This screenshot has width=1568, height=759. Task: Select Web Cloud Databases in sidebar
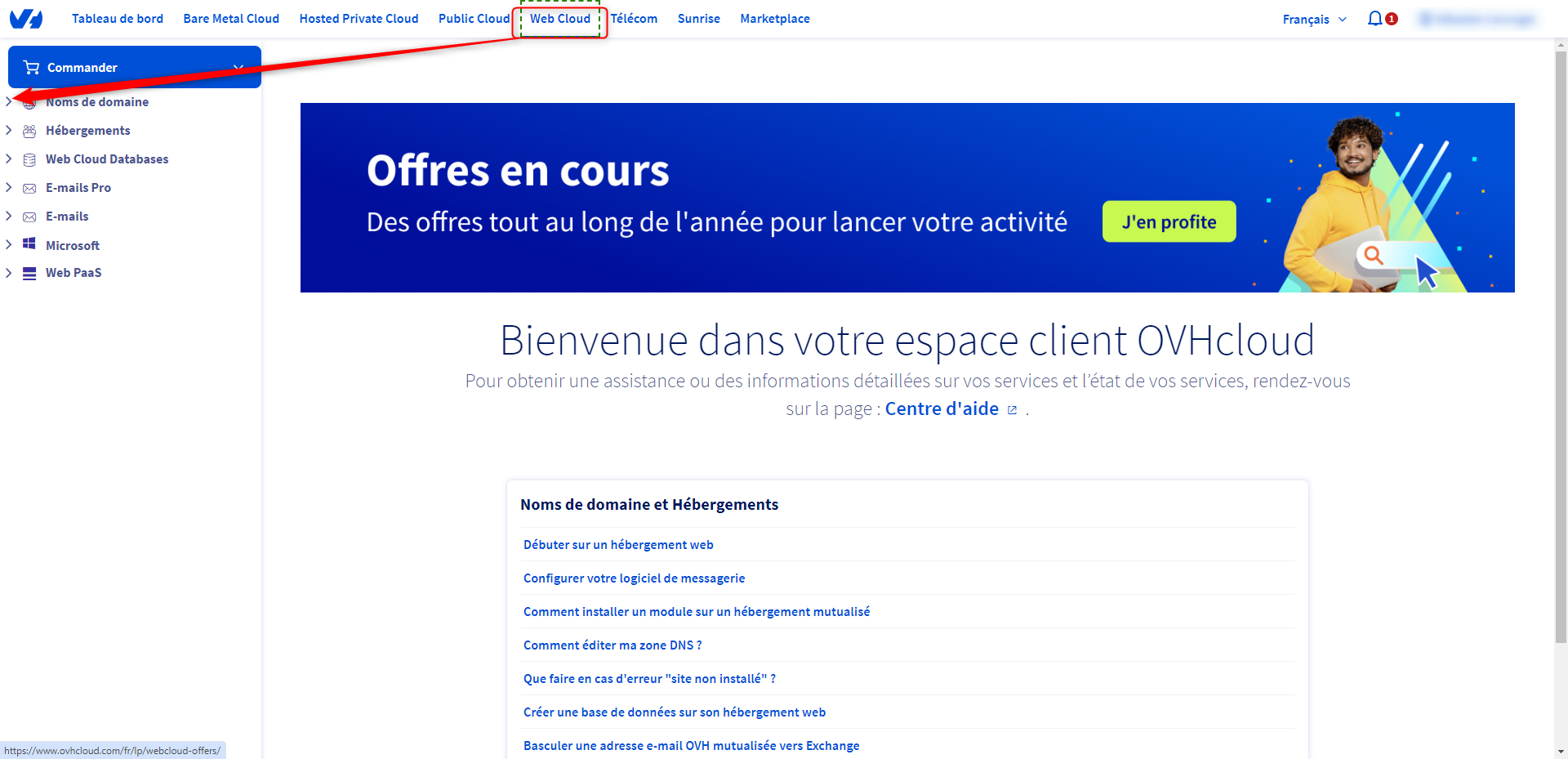click(107, 159)
